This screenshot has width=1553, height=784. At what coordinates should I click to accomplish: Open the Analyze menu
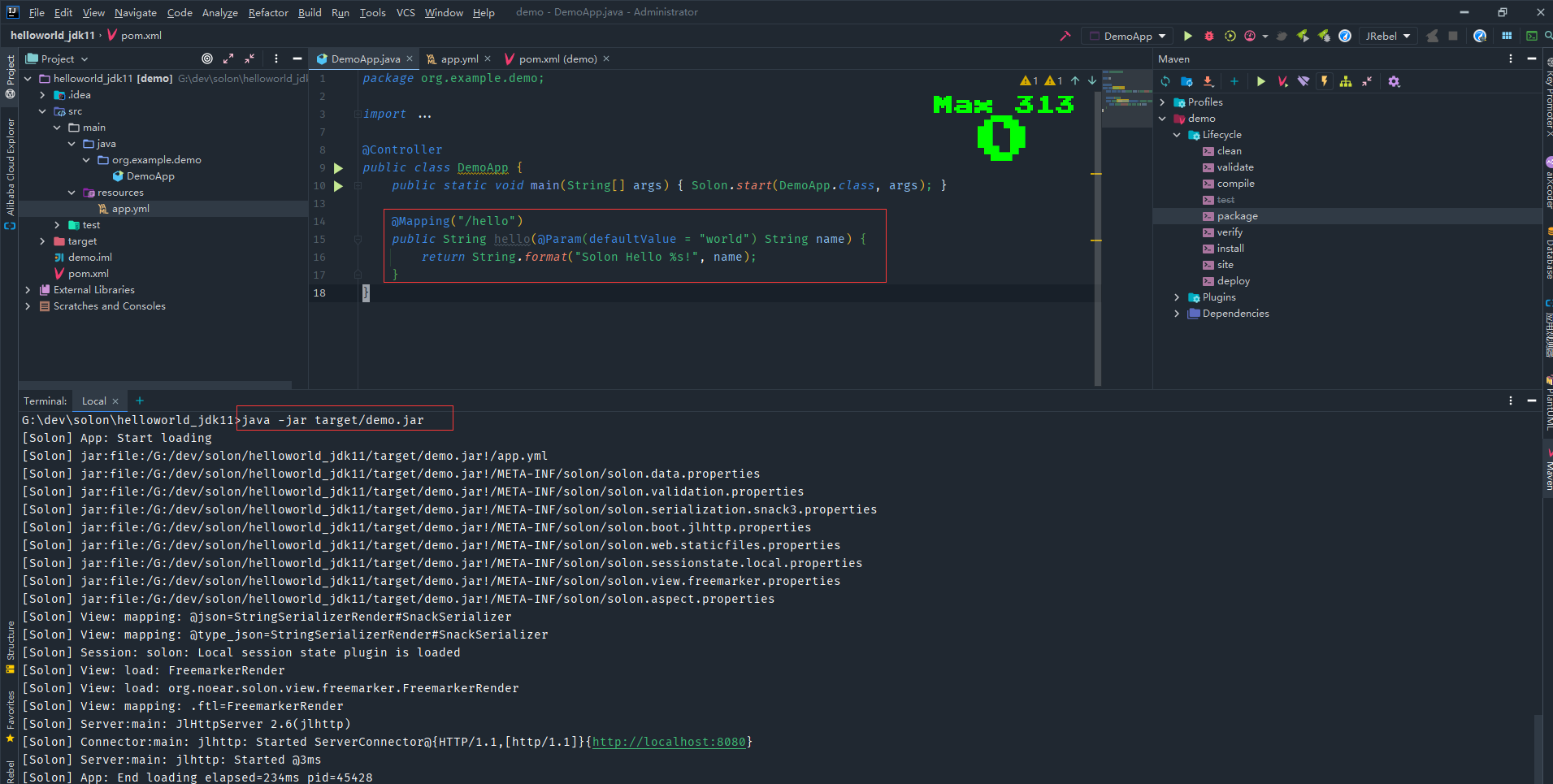coord(219,12)
